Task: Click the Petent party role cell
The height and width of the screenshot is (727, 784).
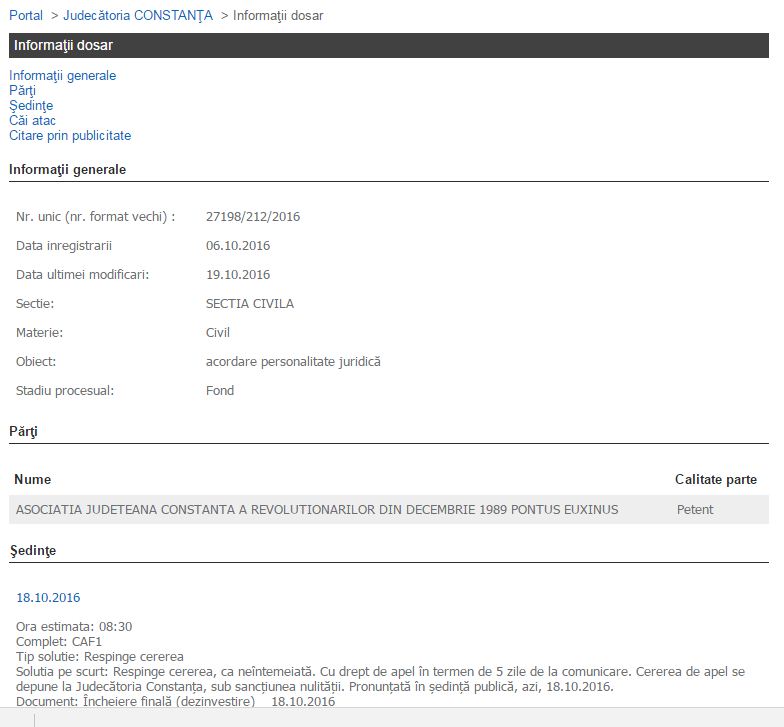Action: [695, 509]
